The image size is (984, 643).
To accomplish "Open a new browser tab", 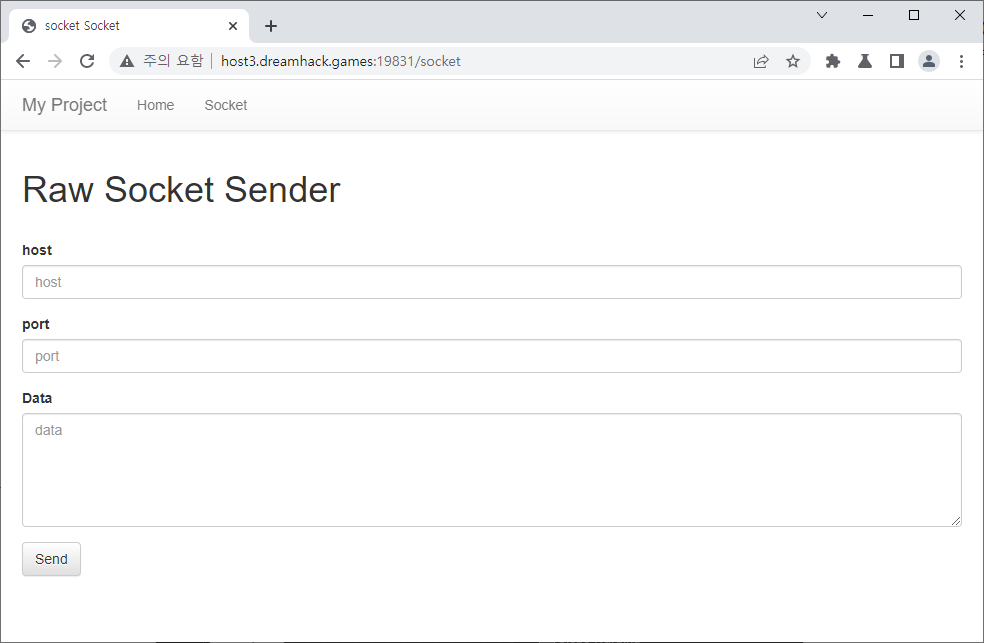I will tap(271, 26).
